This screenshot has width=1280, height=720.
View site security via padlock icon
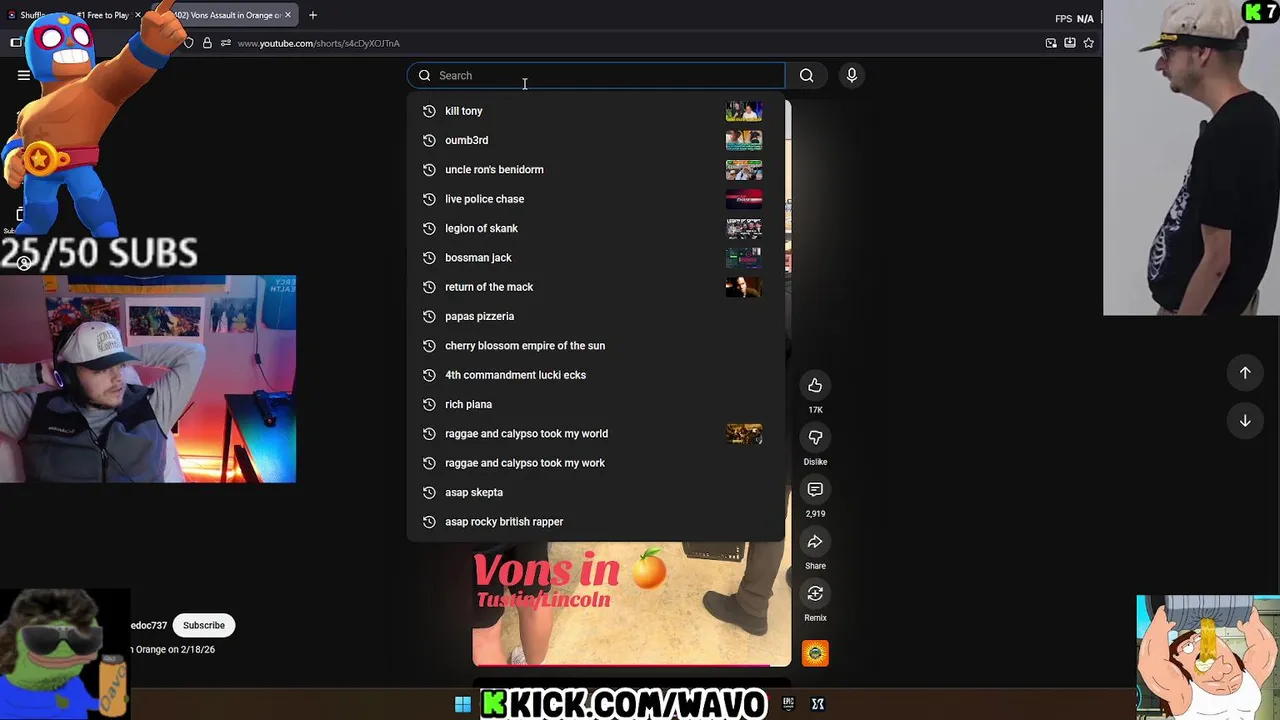coord(207,43)
